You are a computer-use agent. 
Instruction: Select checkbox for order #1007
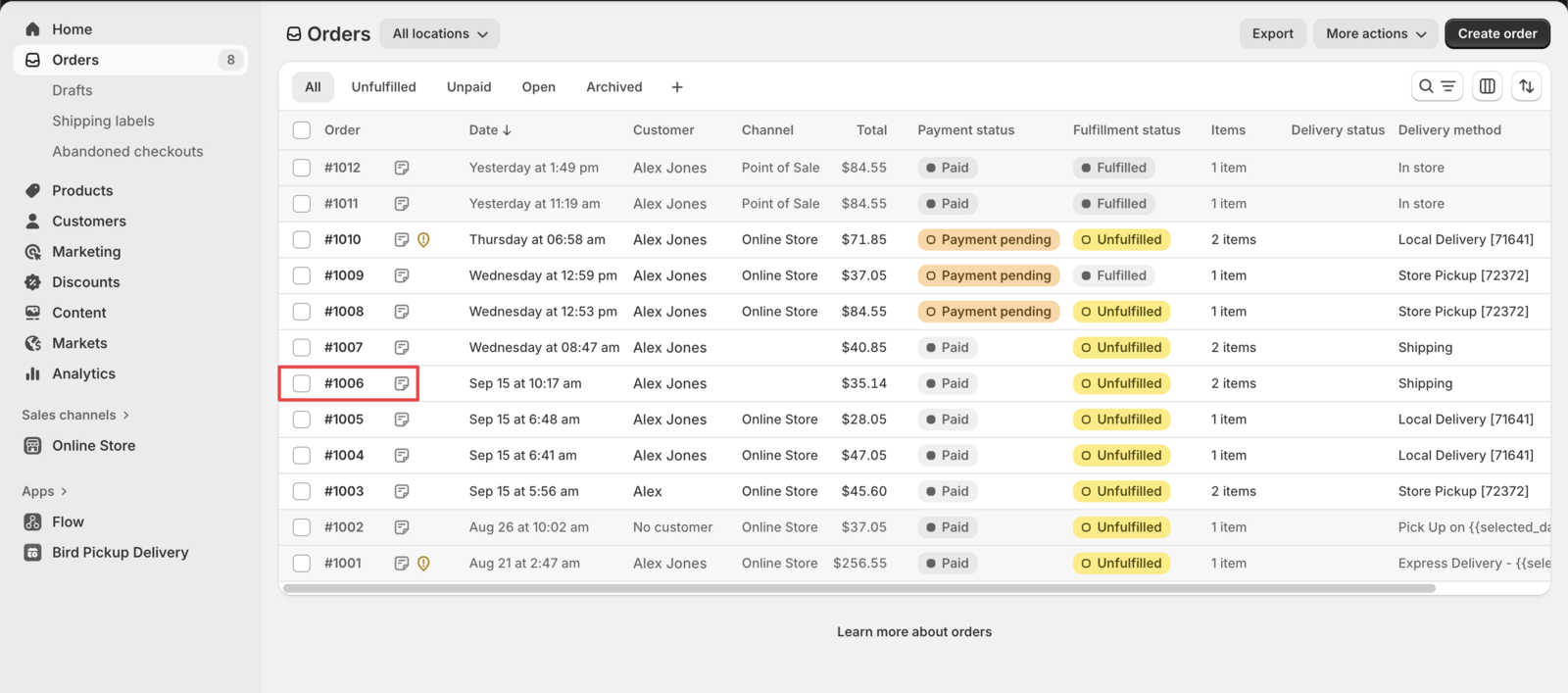[x=302, y=347]
